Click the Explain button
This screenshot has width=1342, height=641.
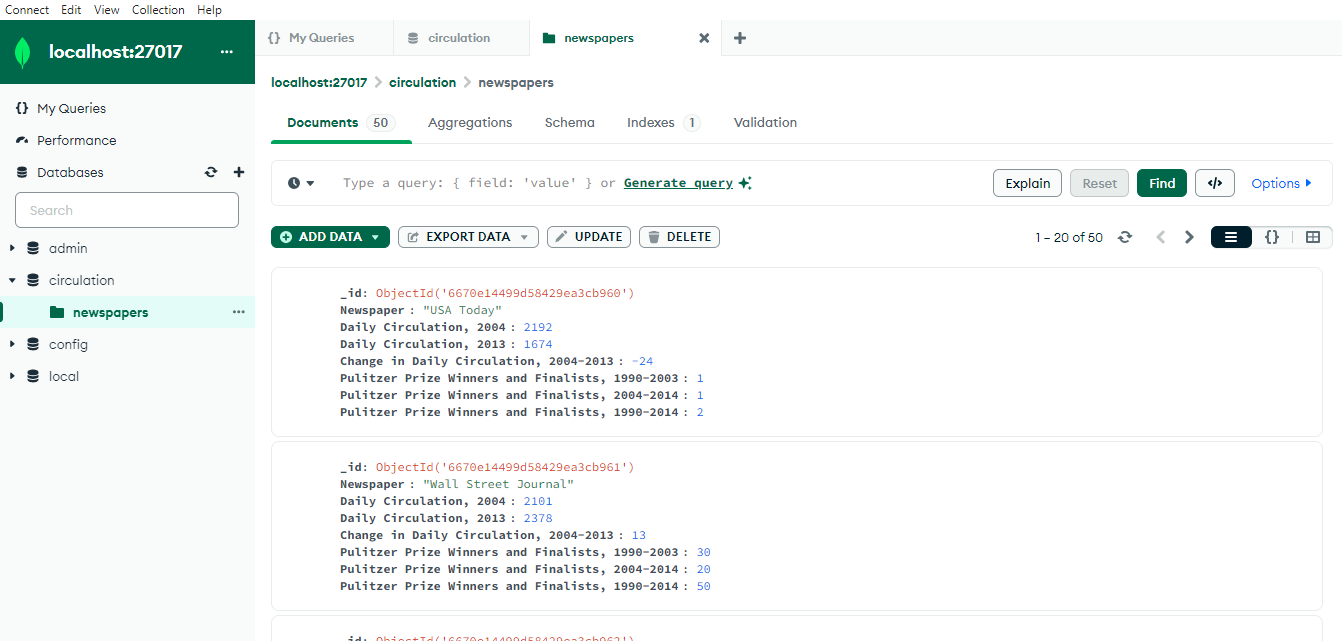click(1027, 183)
